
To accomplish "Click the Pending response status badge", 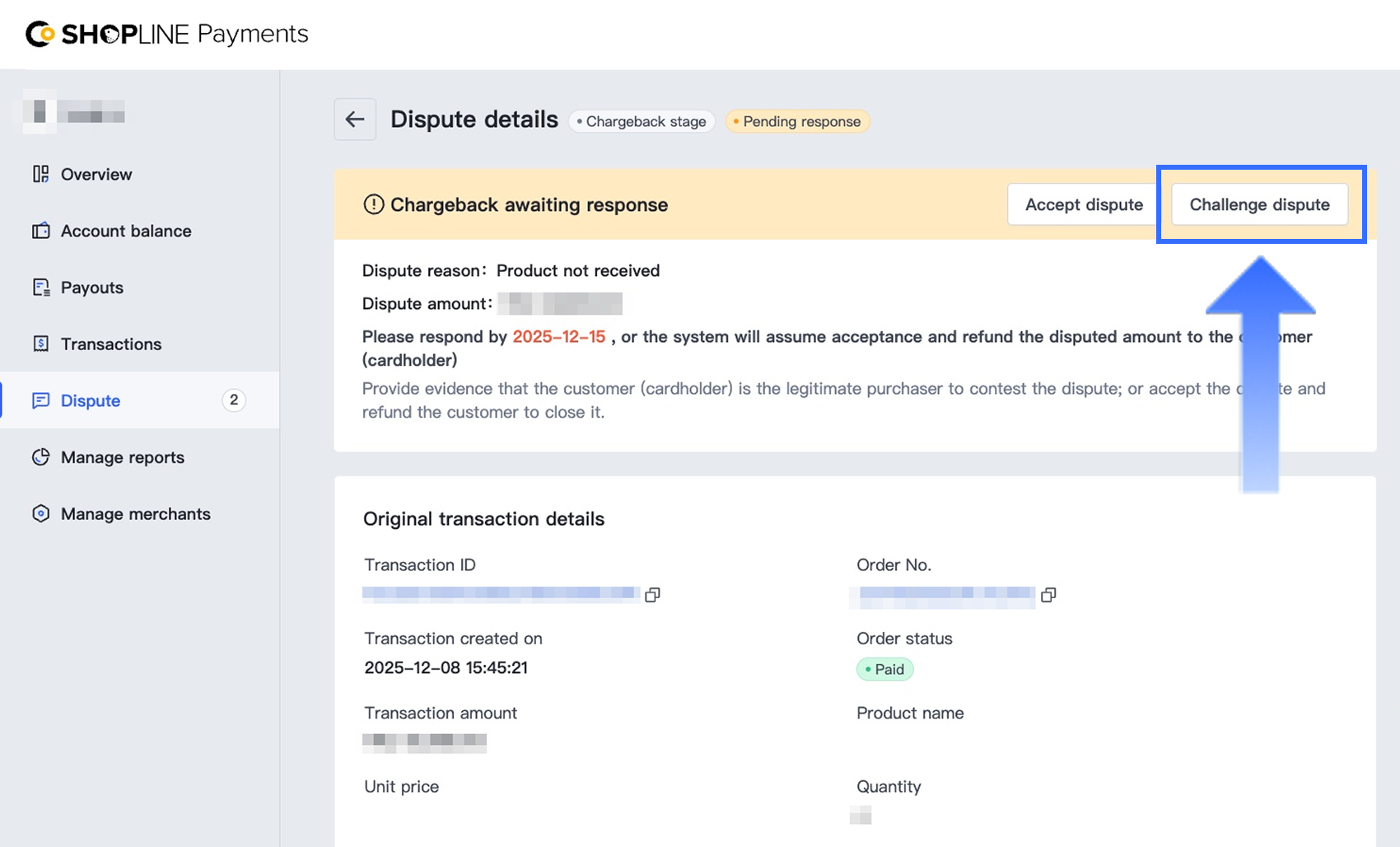I will coord(797,122).
